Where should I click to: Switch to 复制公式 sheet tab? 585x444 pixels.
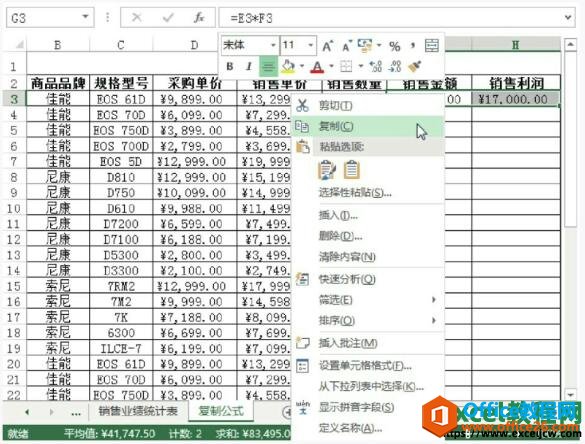[x=221, y=411]
